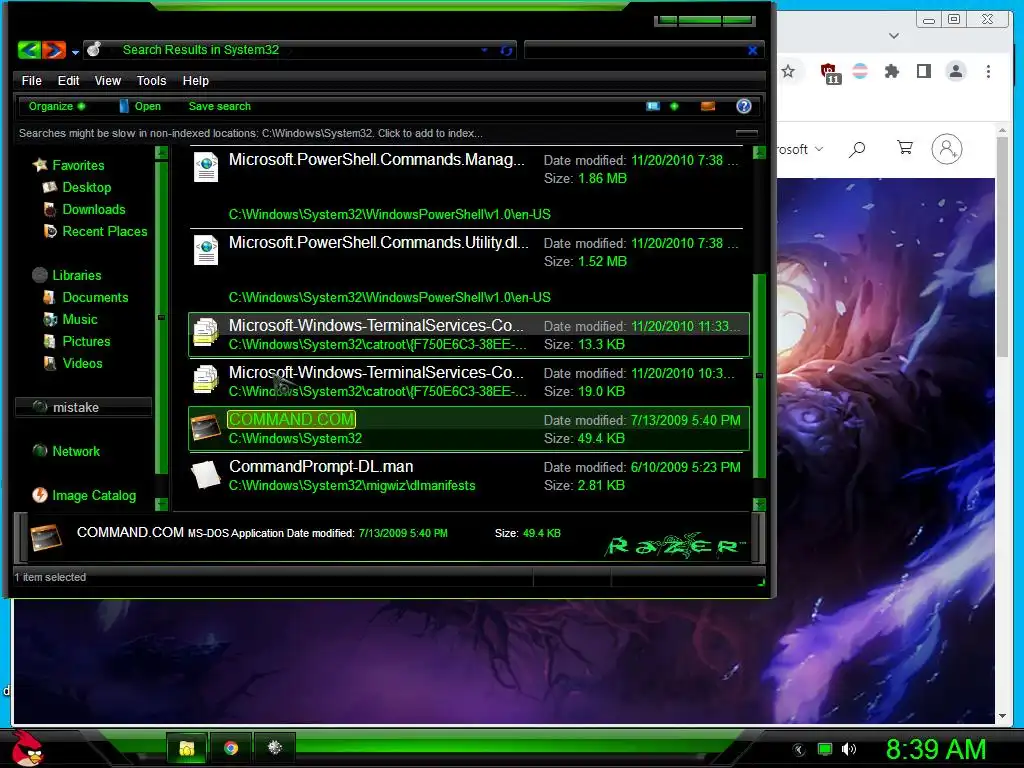Open the Help menu
Image resolution: width=1024 pixels, height=768 pixels.
click(195, 80)
